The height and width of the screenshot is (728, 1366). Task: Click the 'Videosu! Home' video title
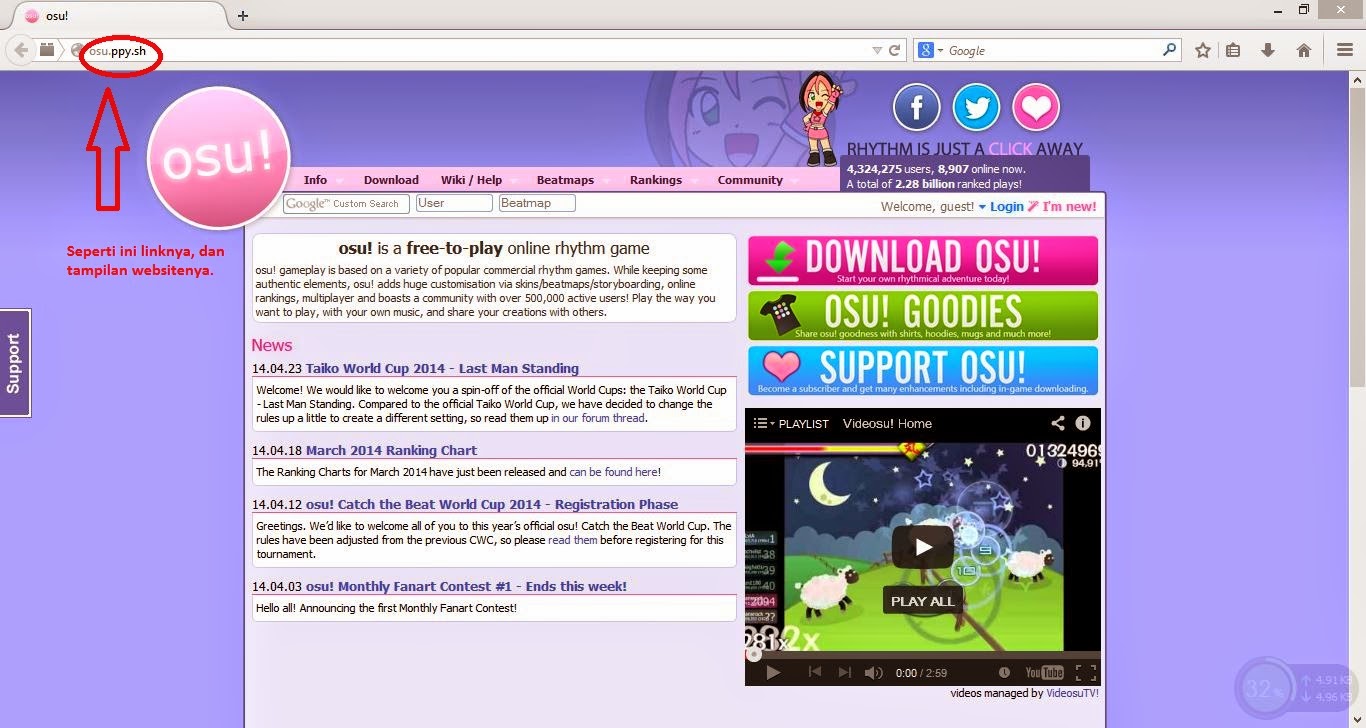point(887,423)
